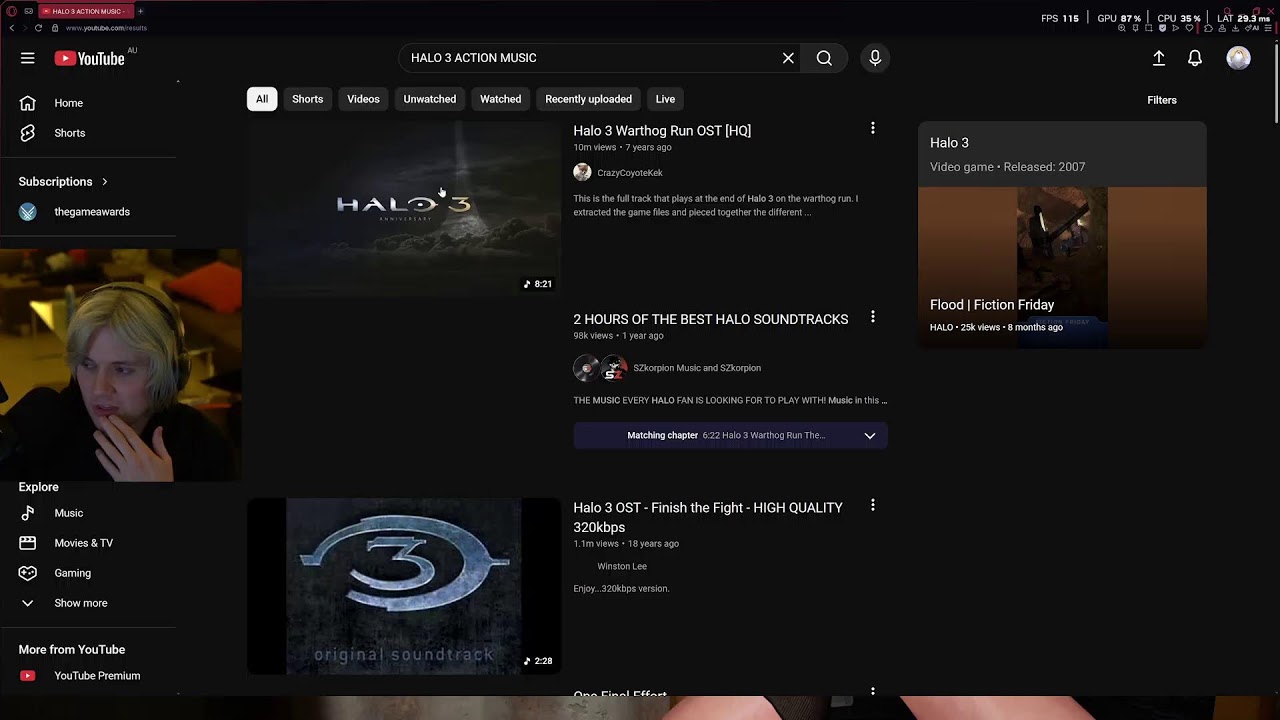This screenshot has width=1280, height=720.
Task: Select the Live filter chip
Action: pos(665,99)
